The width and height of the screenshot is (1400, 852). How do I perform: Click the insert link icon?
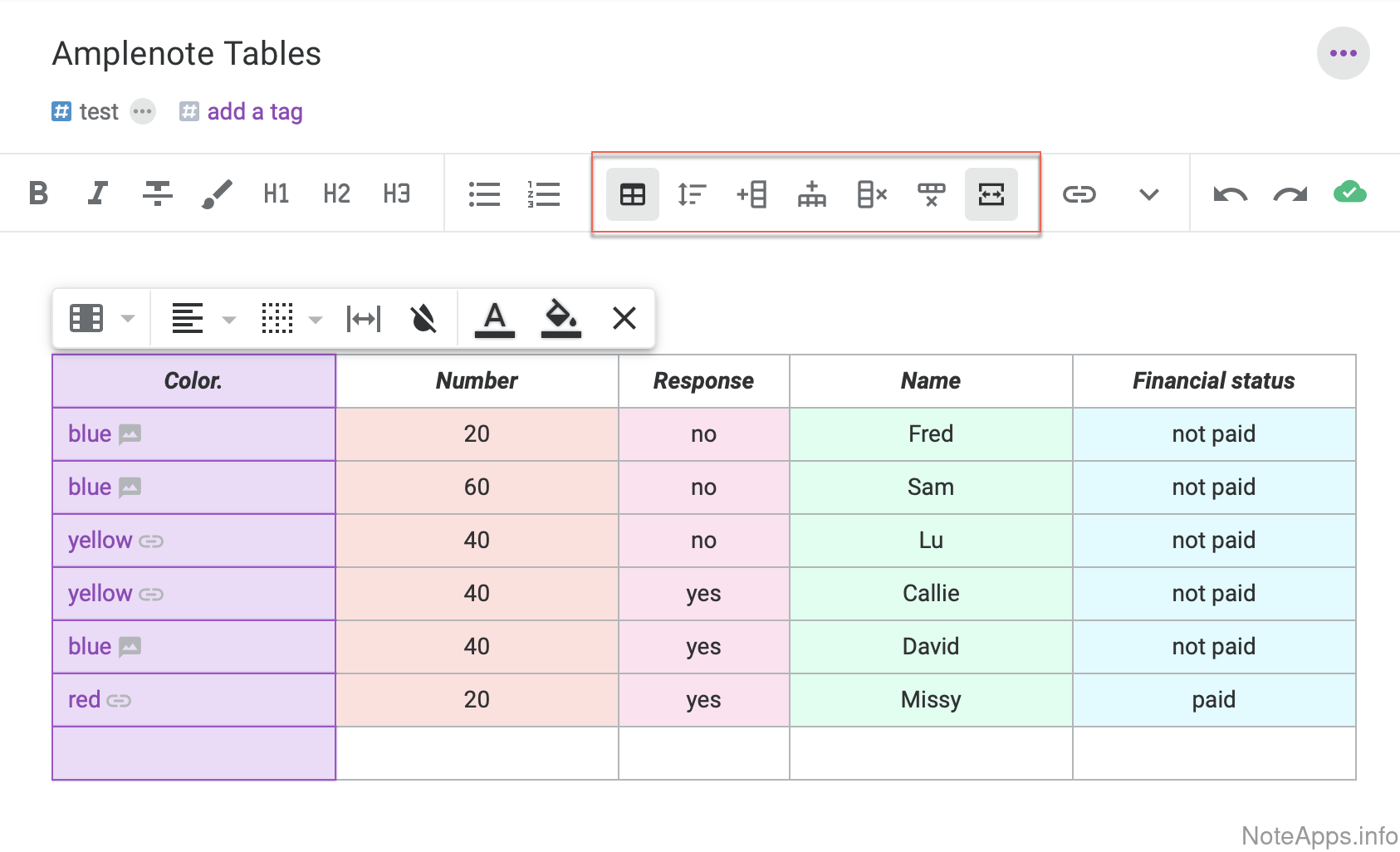1079,194
